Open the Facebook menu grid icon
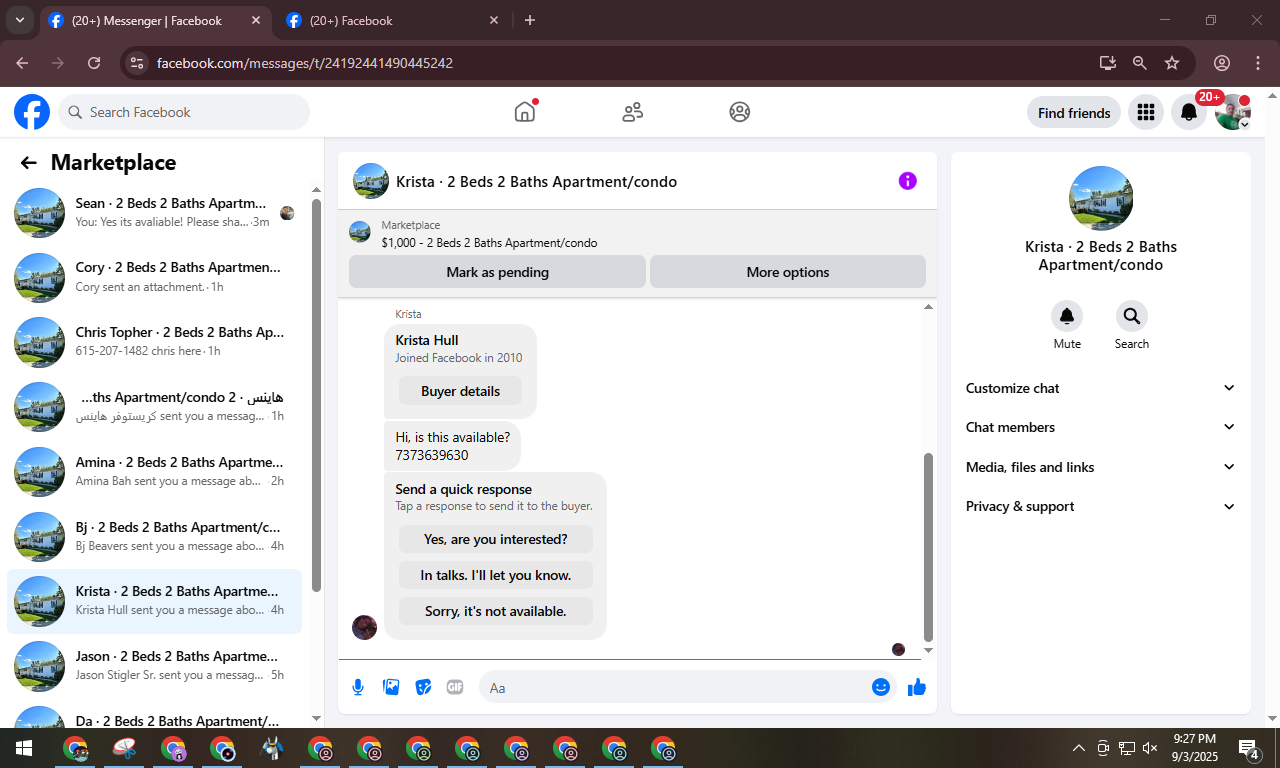Viewport: 1280px width, 768px height. click(1146, 113)
